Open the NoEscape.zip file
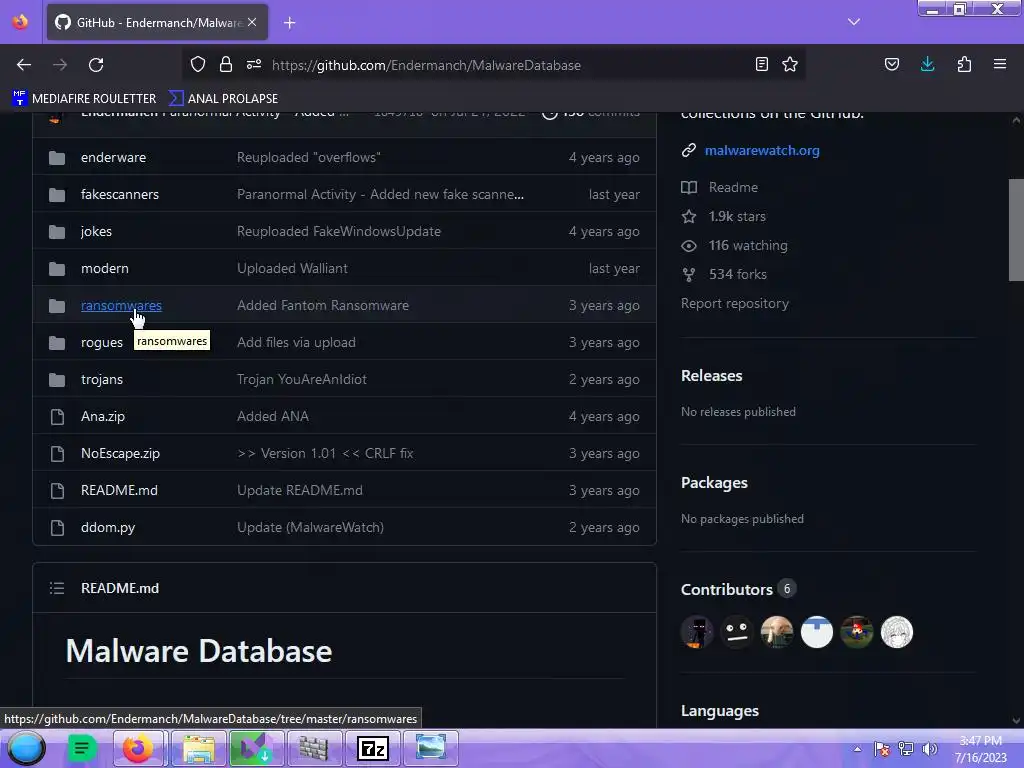Viewport: 1024px width, 768px height. (120, 453)
